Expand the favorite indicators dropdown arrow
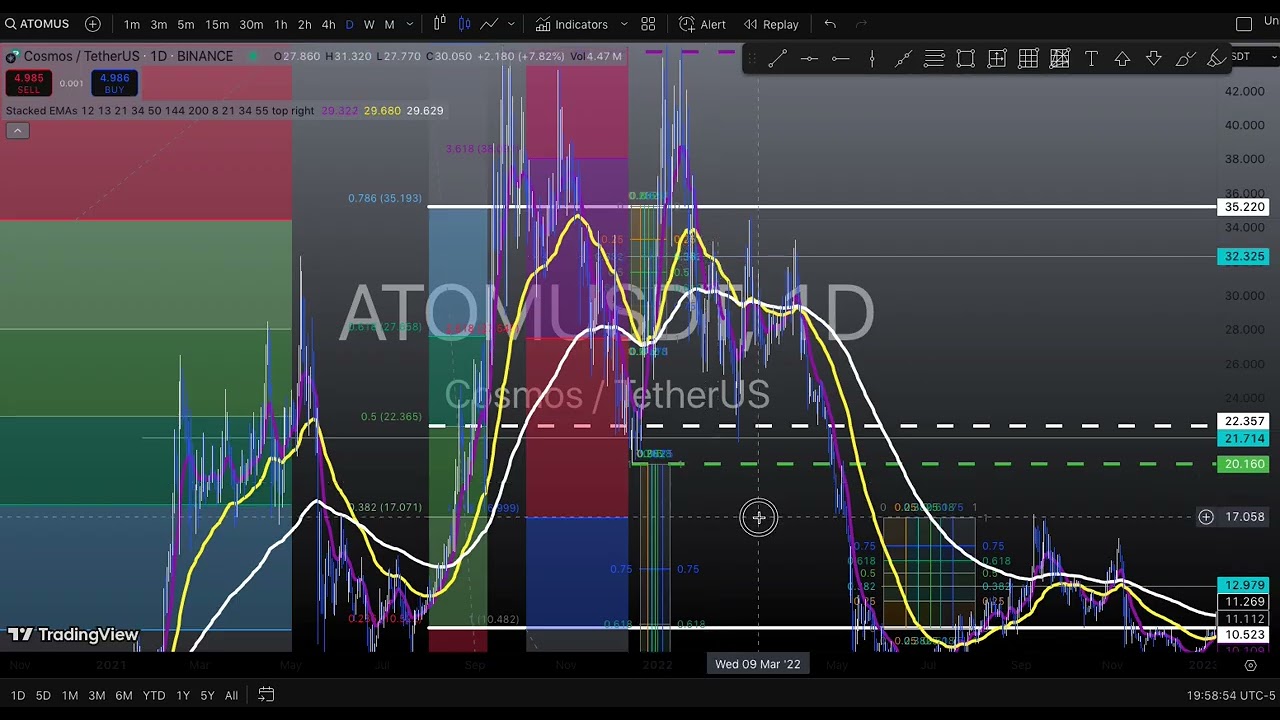Viewport: 1280px width, 720px height. click(x=624, y=24)
